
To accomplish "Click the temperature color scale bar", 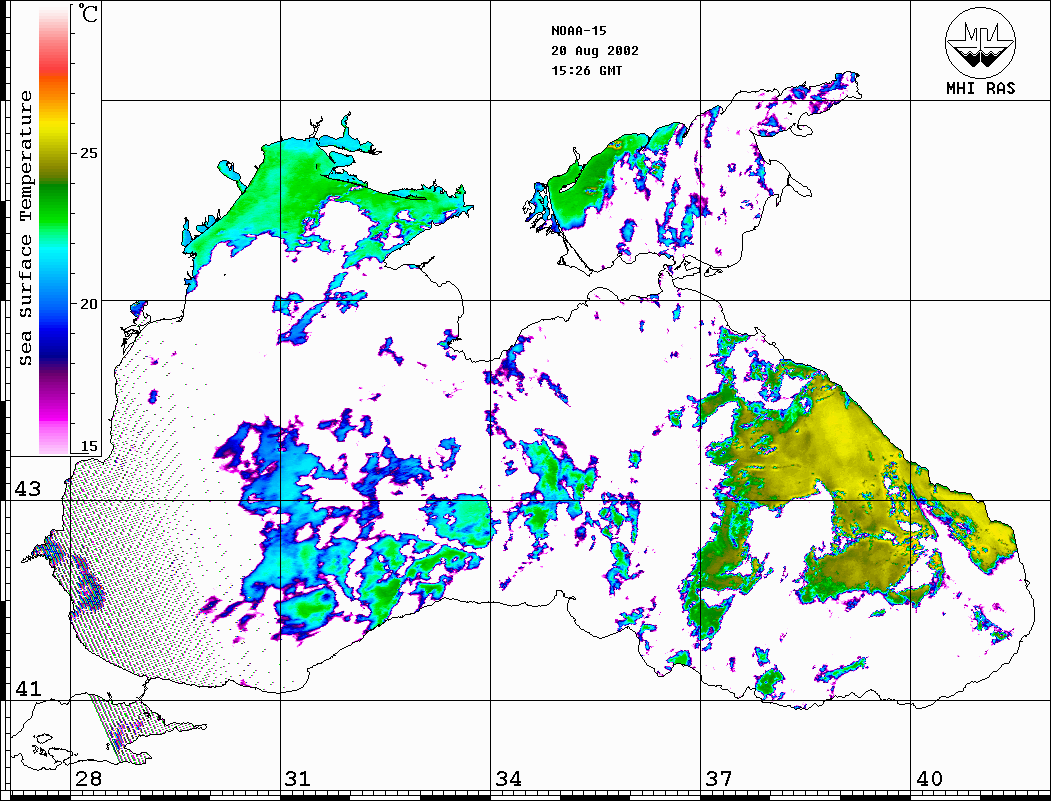I will [x=54, y=230].
